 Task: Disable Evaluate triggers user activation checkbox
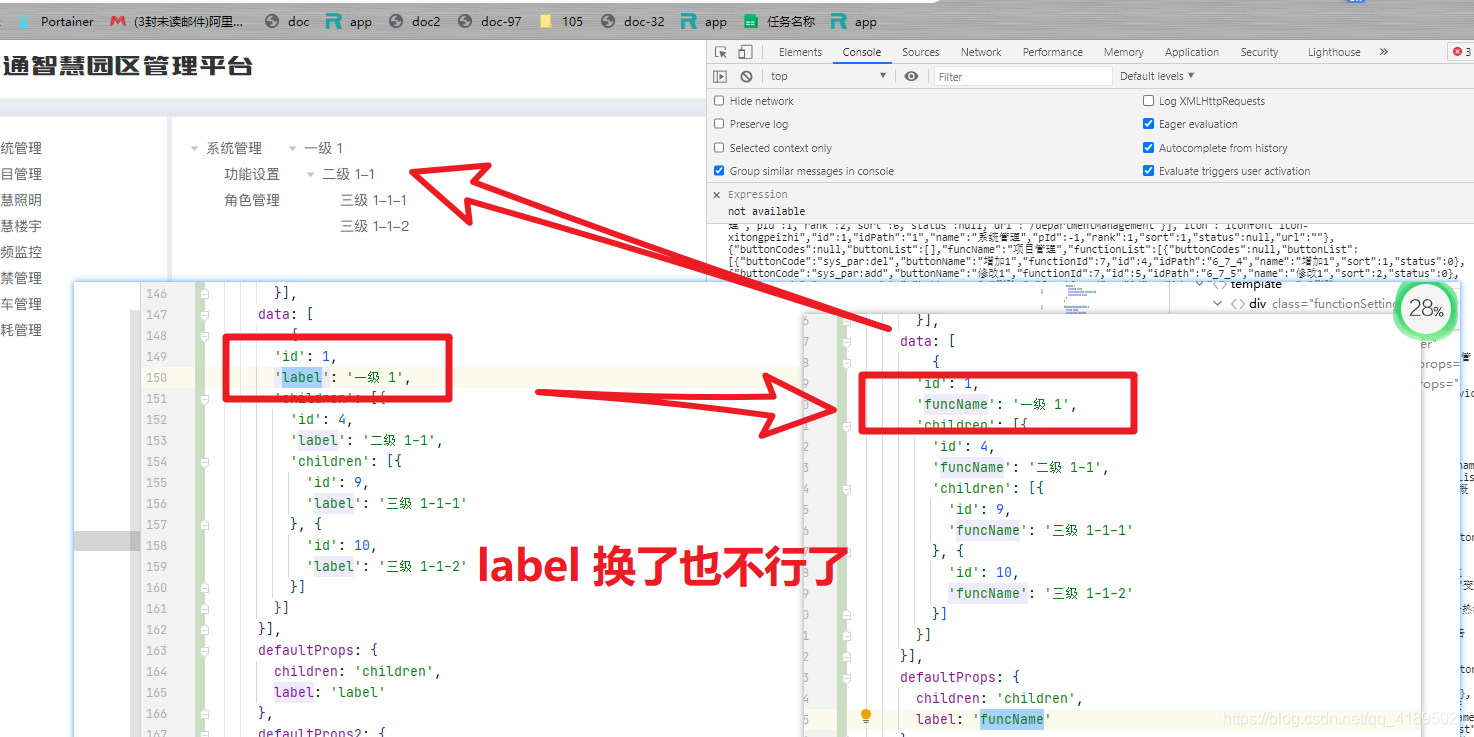pyautogui.click(x=1148, y=171)
